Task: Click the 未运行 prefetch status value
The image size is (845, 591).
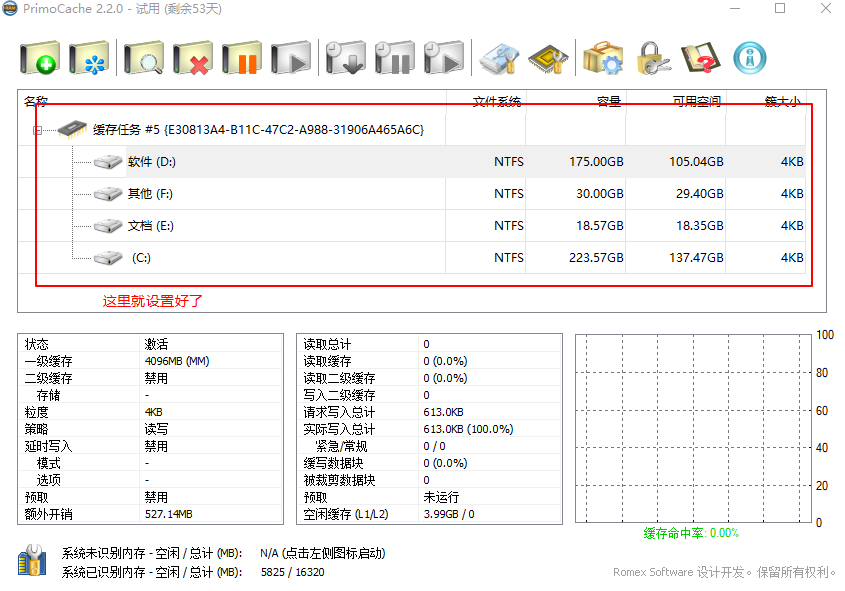Action: point(441,497)
